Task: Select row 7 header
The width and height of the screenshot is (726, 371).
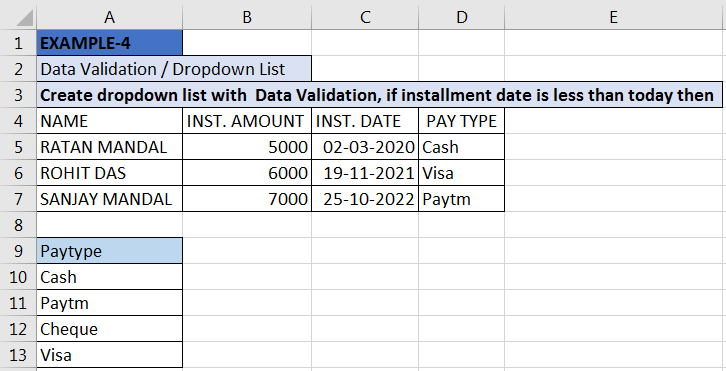Action: tap(18, 199)
